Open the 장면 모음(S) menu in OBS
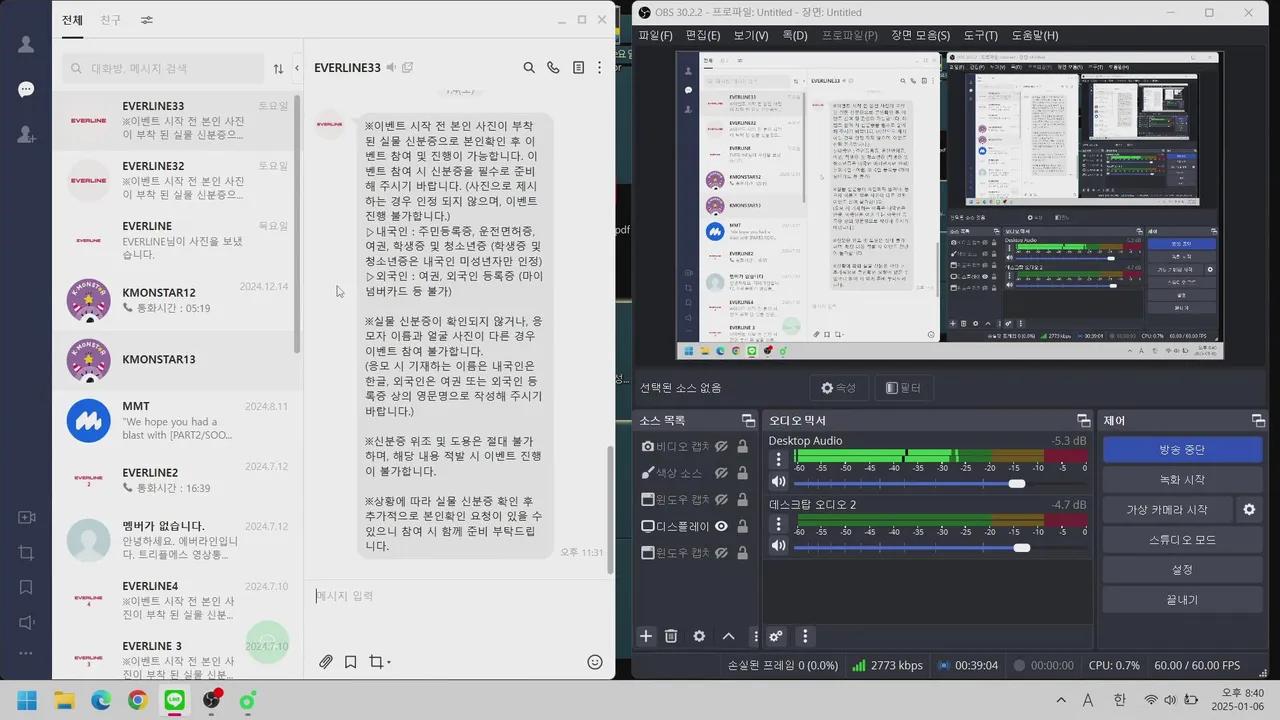1280x720 pixels. [x=921, y=35]
